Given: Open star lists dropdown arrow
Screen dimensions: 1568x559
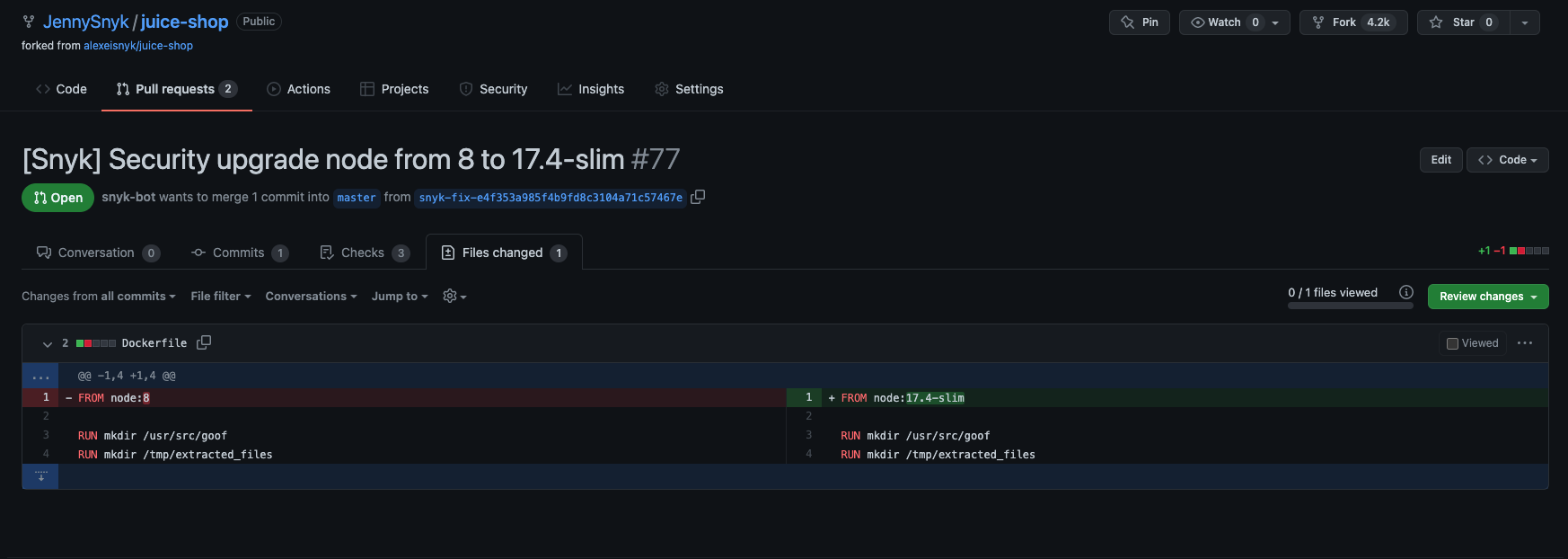Looking at the screenshot, I should [1525, 22].
